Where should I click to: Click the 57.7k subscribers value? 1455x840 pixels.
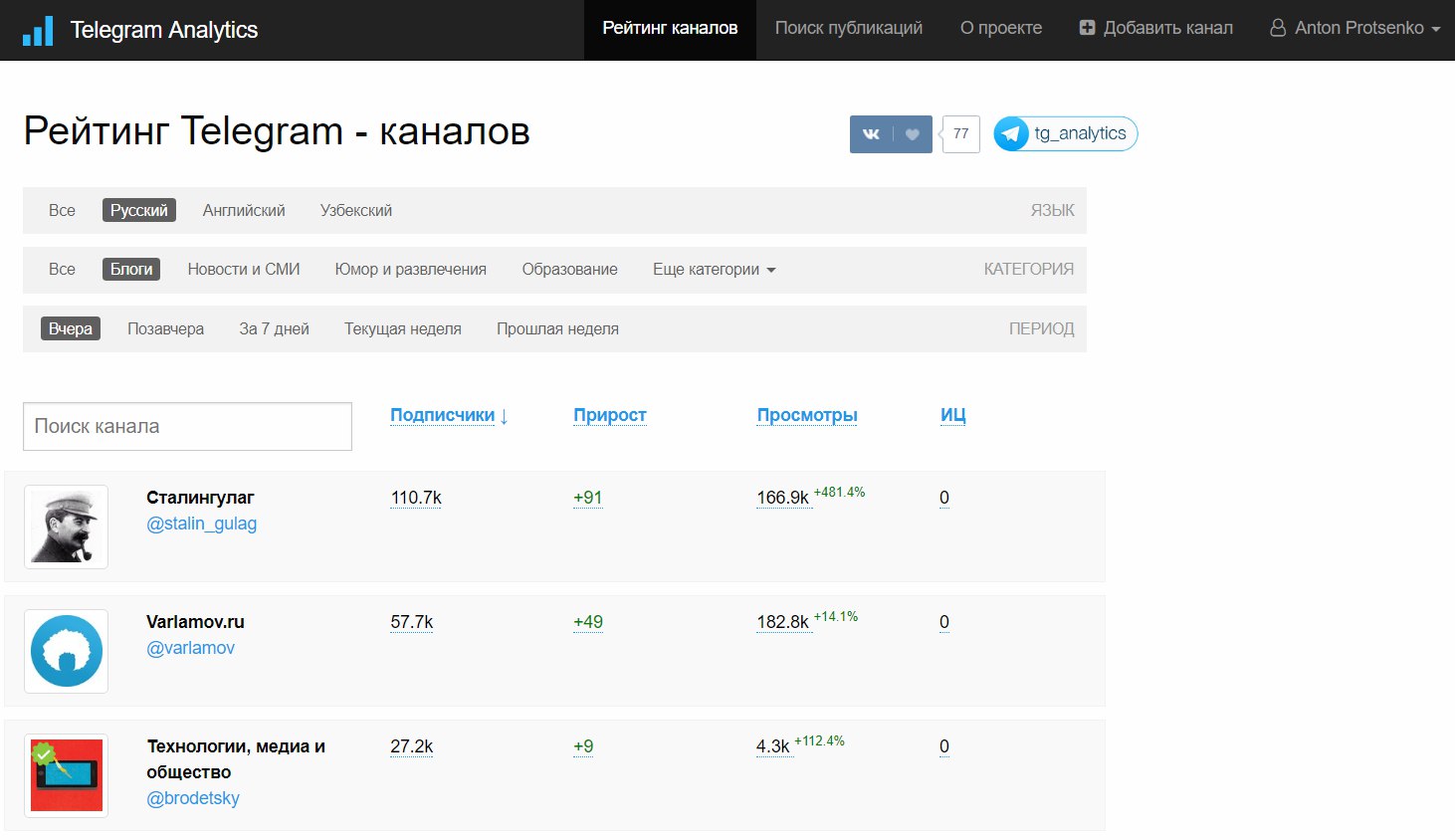(412, 622)
